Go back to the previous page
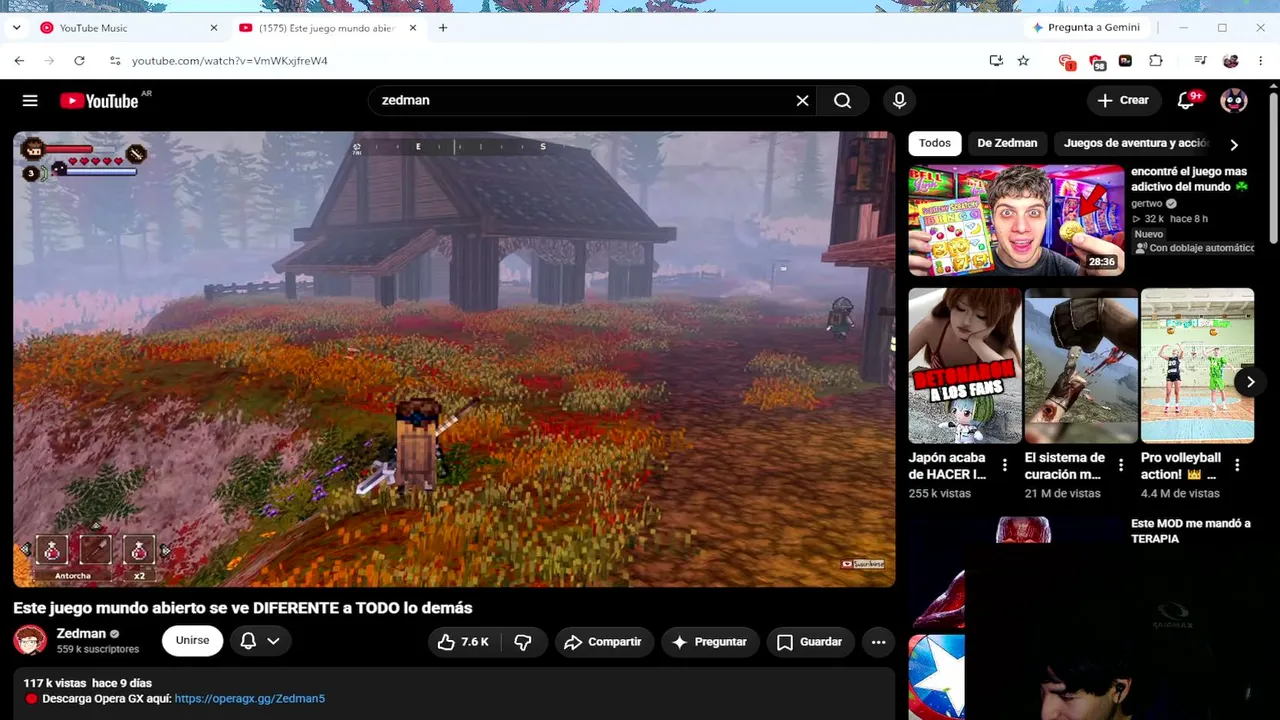The image size is (1280, 720). (x=19, y=61)
